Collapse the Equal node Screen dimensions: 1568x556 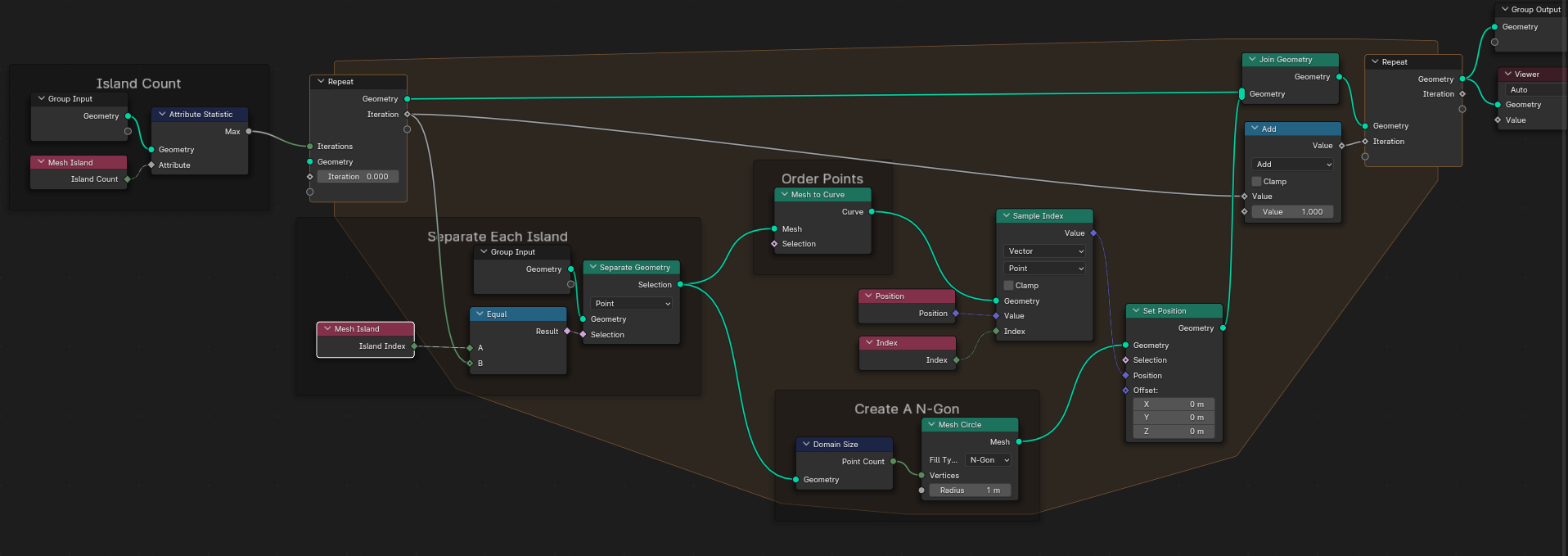point(480,314)
